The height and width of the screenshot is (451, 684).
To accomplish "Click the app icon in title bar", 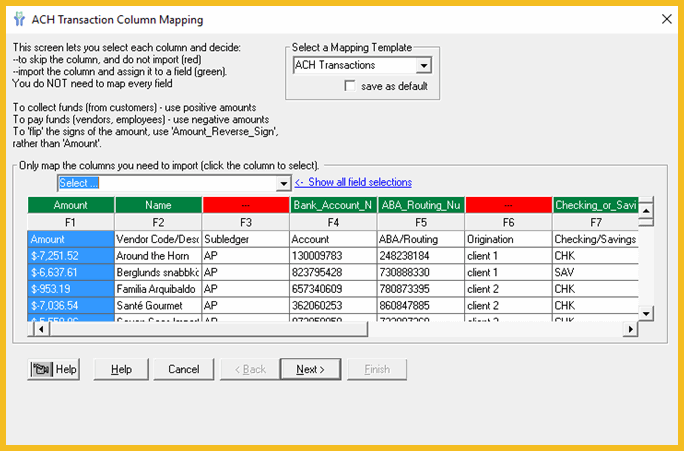I will [19, 19].
